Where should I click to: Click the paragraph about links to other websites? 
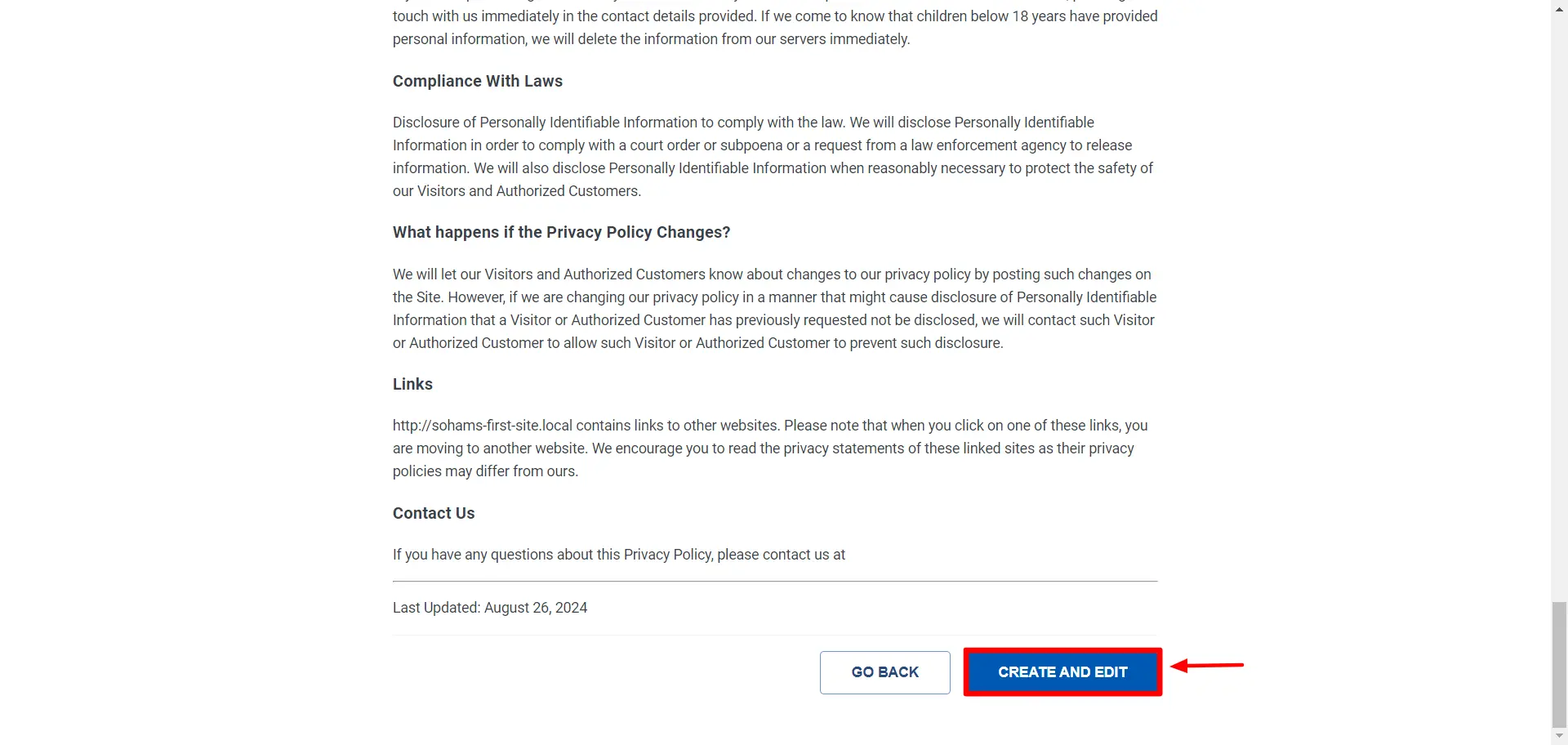[x=770, y=448]
